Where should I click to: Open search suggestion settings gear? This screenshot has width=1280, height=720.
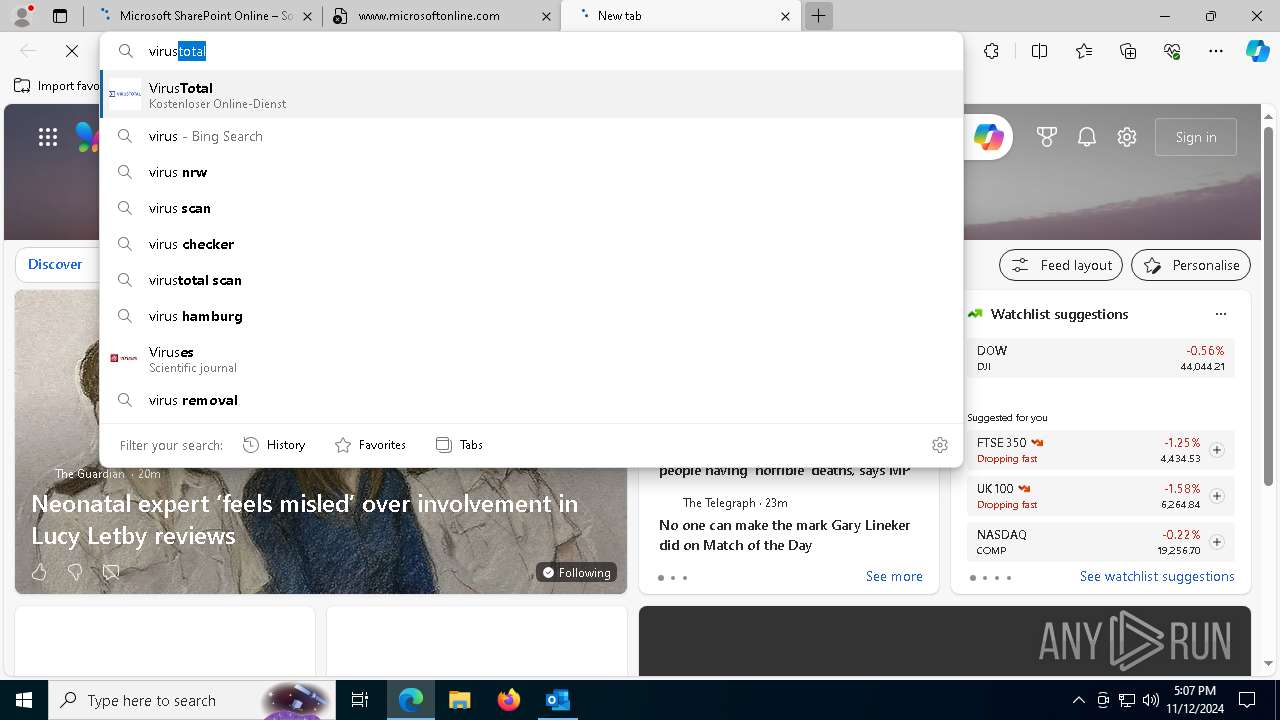(x=939, y=445)
